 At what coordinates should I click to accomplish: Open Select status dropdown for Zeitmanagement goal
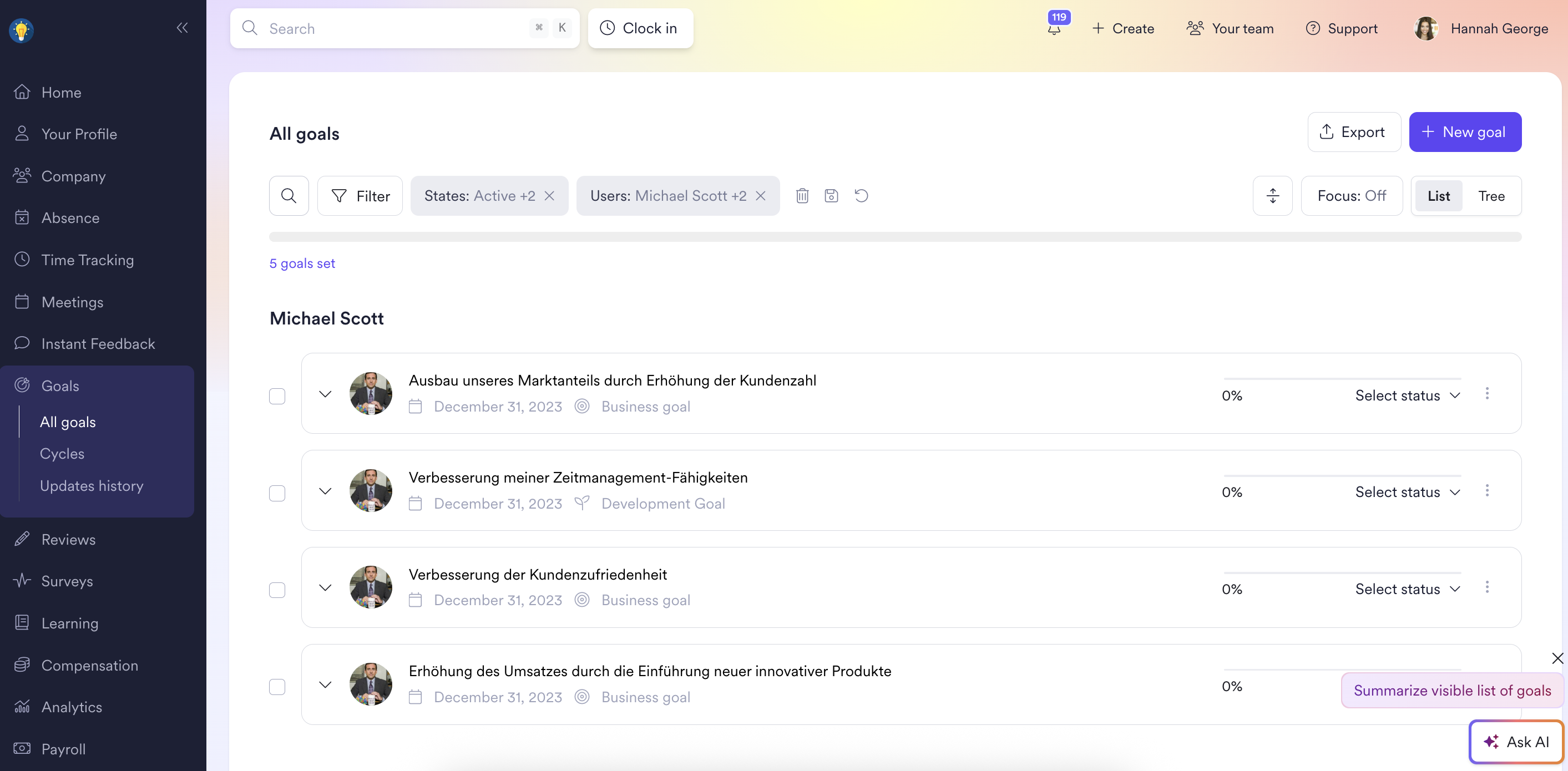[1407, 491]
